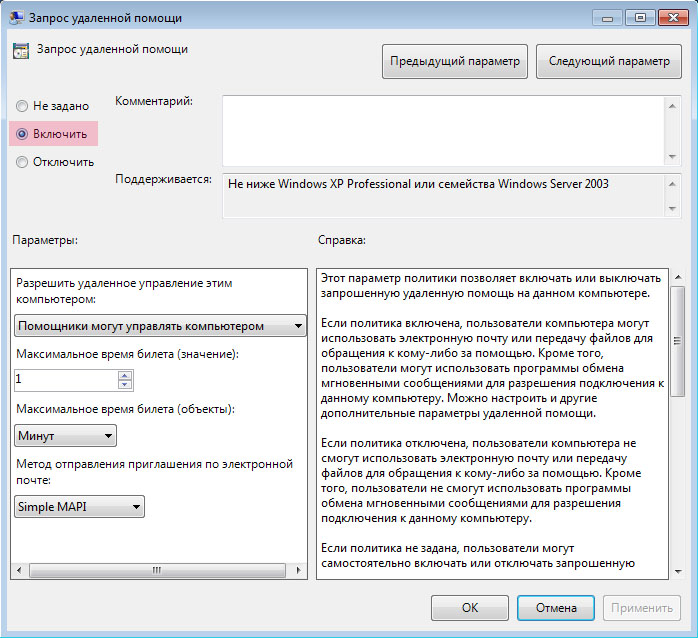Maximize the dialog window
Screen dimensions: 698x638
640,18
